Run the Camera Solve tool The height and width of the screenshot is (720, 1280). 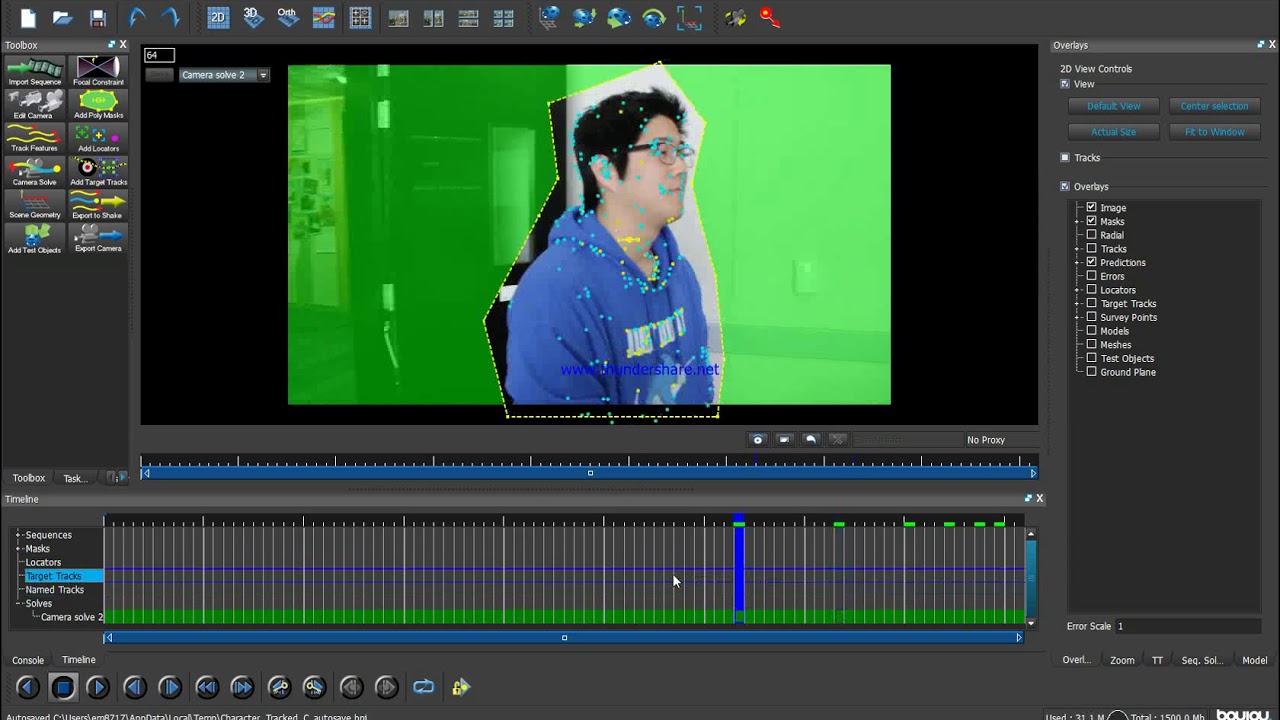click(x=34, y=171)
